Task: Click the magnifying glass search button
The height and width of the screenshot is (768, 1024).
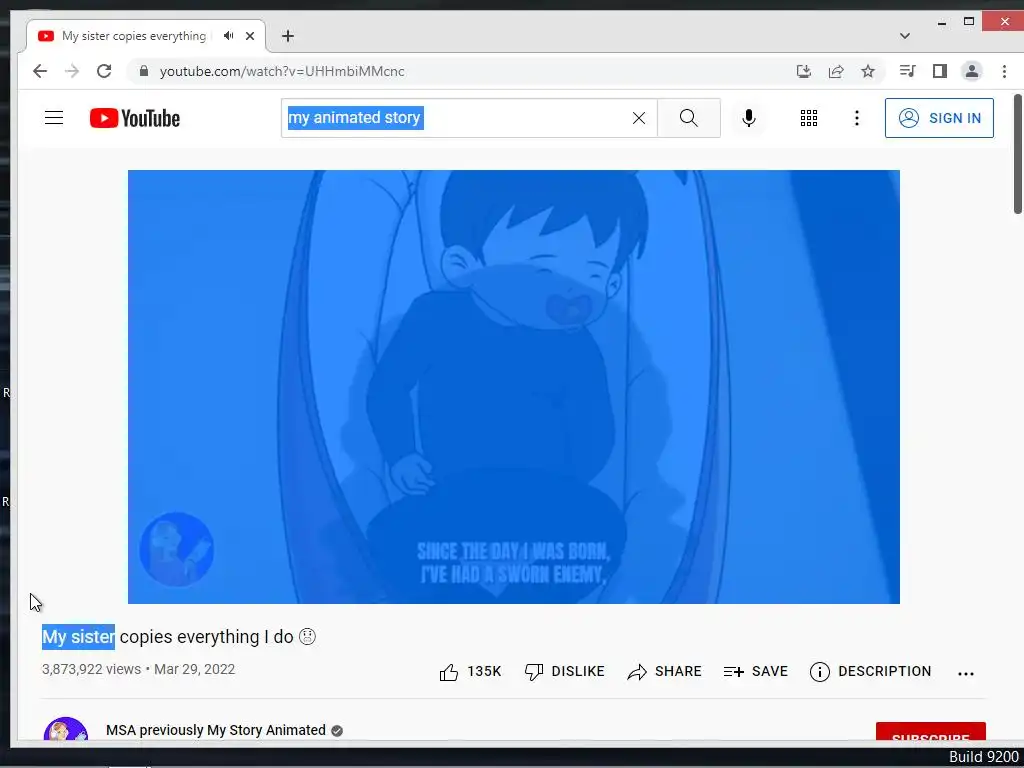Action: click(689, 118)
